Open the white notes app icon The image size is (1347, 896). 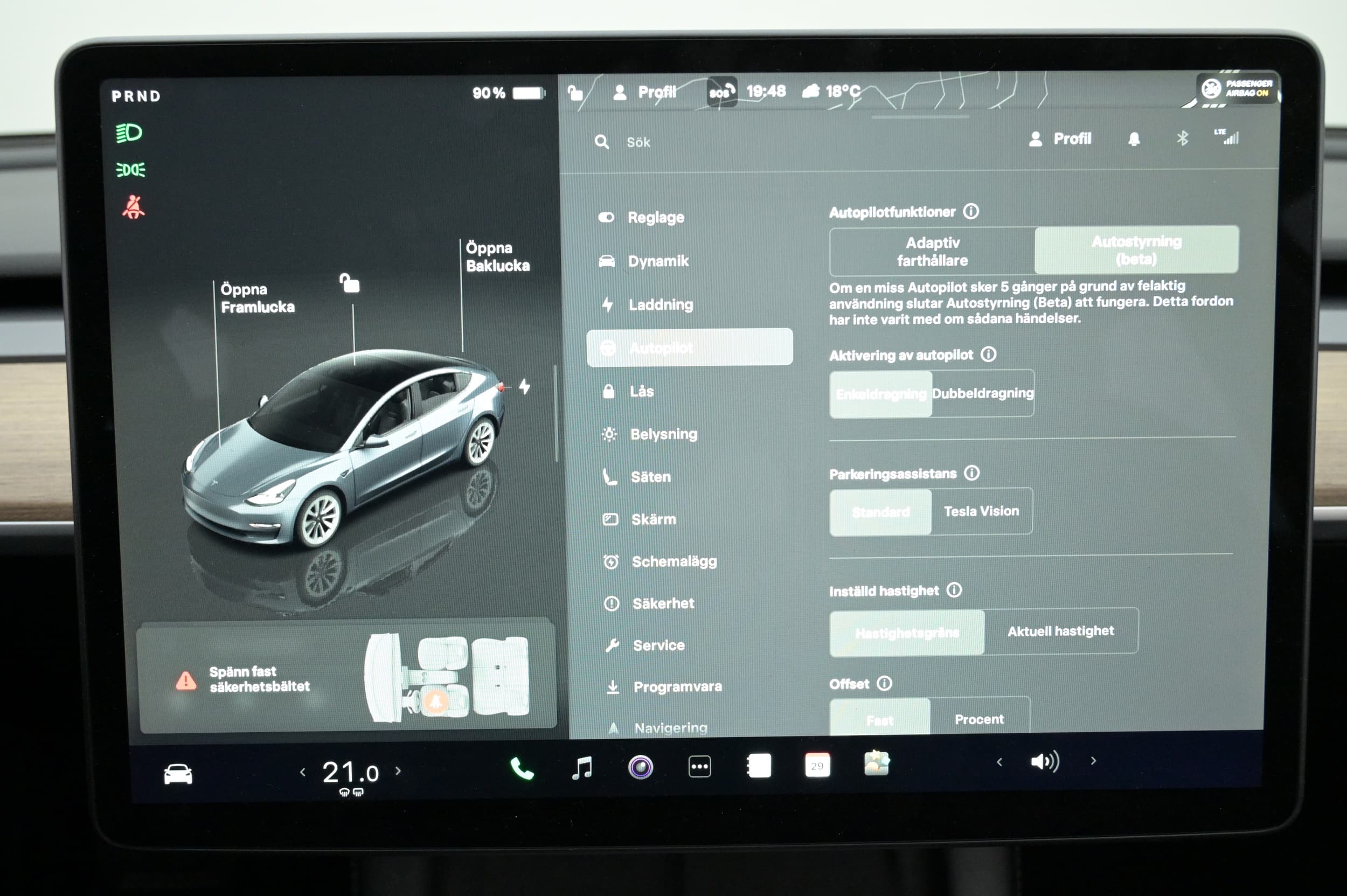759,766
